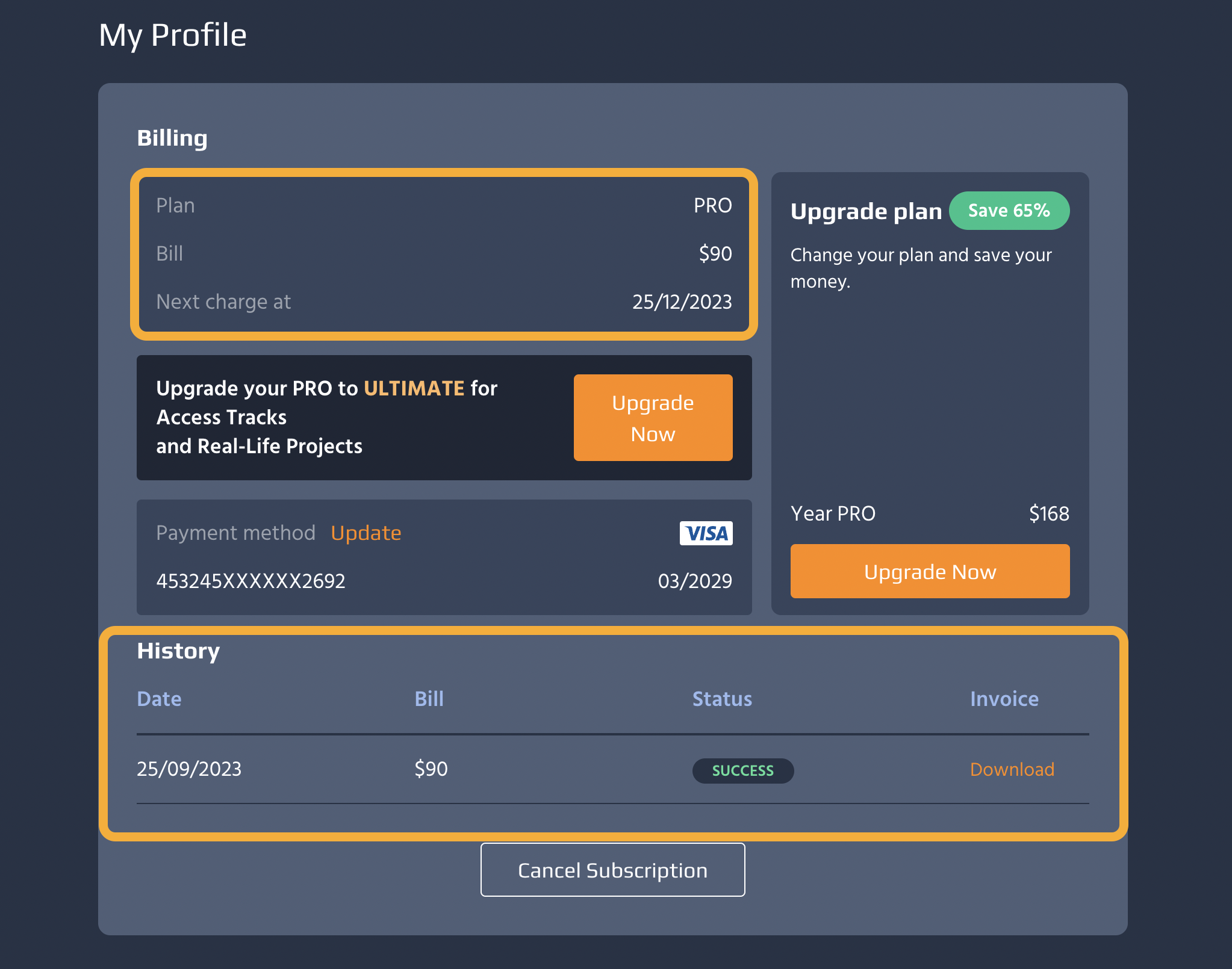Image resolution: width=1232 pixels, height=969 pixels.
Task: Click the PRO plan value
Action: tap(712, 206)
